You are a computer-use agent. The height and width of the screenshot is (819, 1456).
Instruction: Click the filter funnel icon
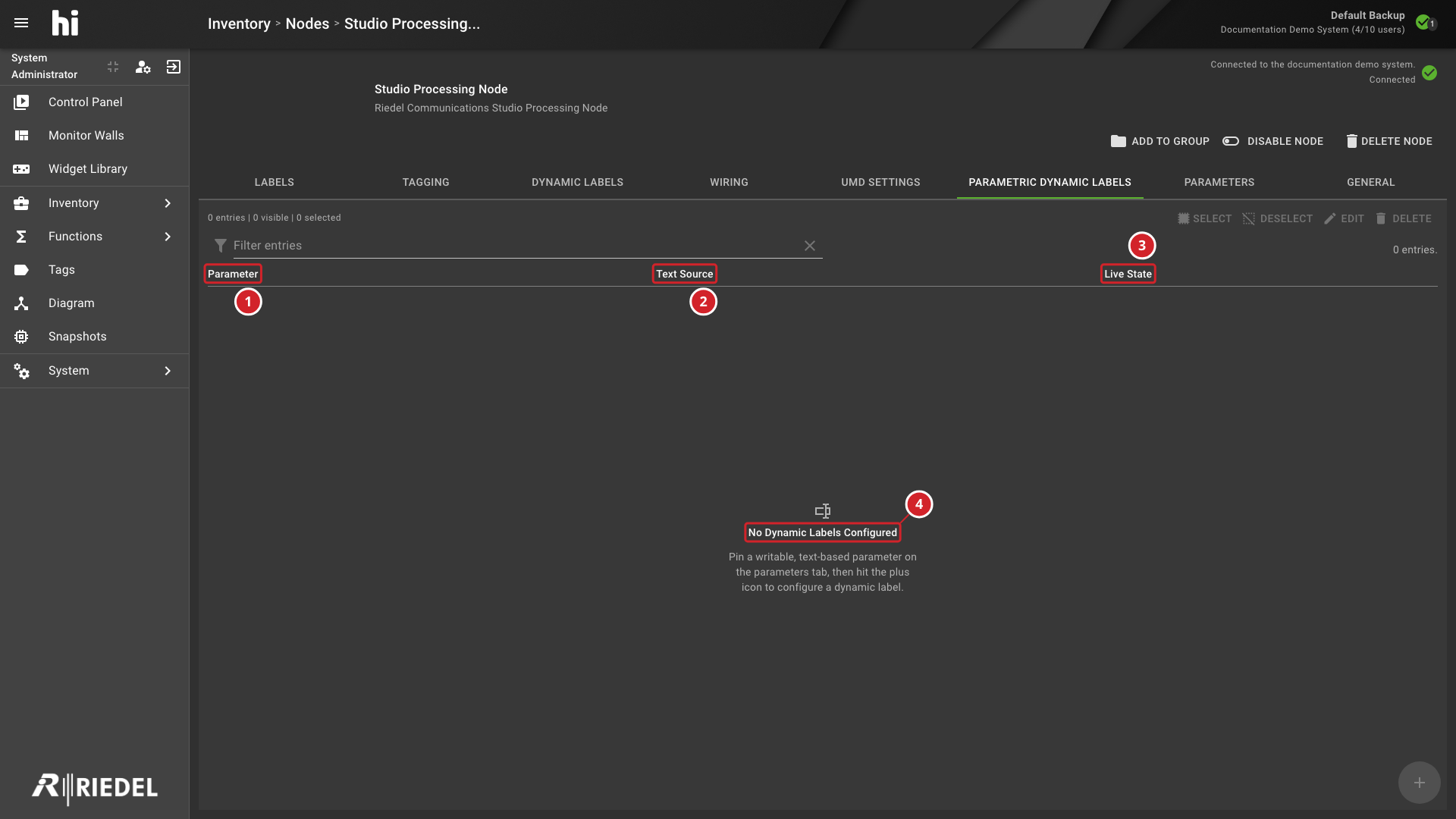[221, 246]
